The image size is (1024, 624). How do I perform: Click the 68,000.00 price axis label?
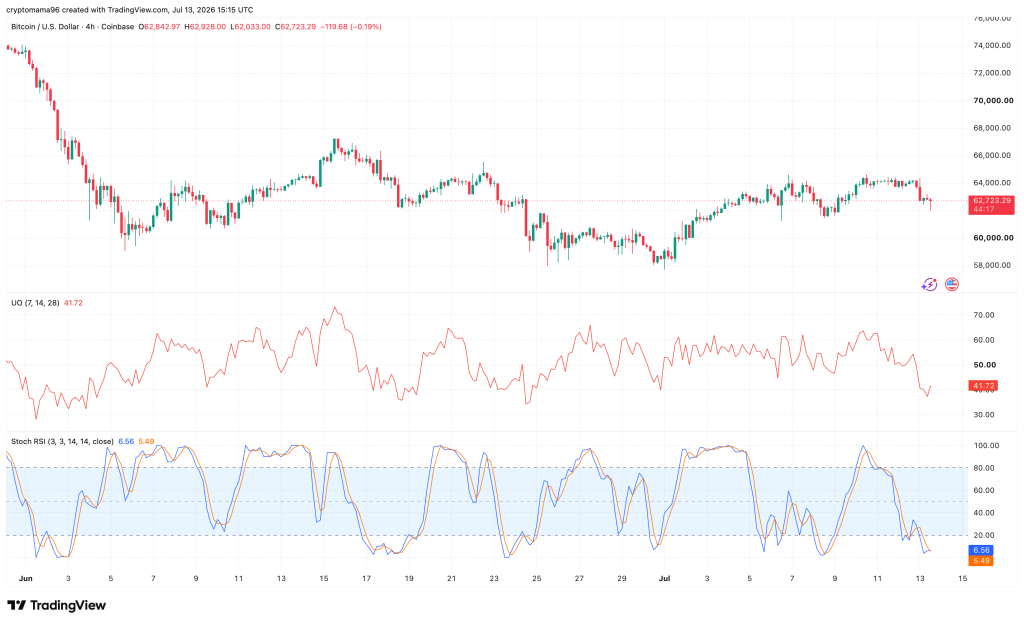[993, 128]
